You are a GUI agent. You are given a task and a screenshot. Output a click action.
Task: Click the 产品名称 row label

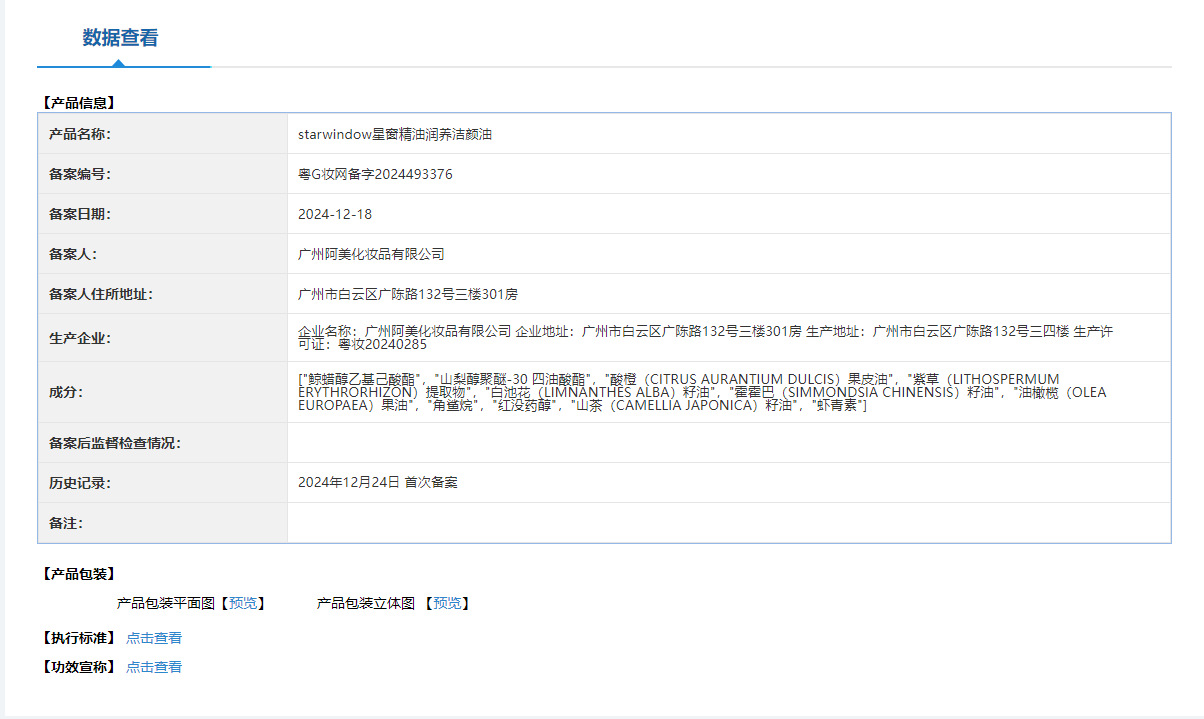80,134
